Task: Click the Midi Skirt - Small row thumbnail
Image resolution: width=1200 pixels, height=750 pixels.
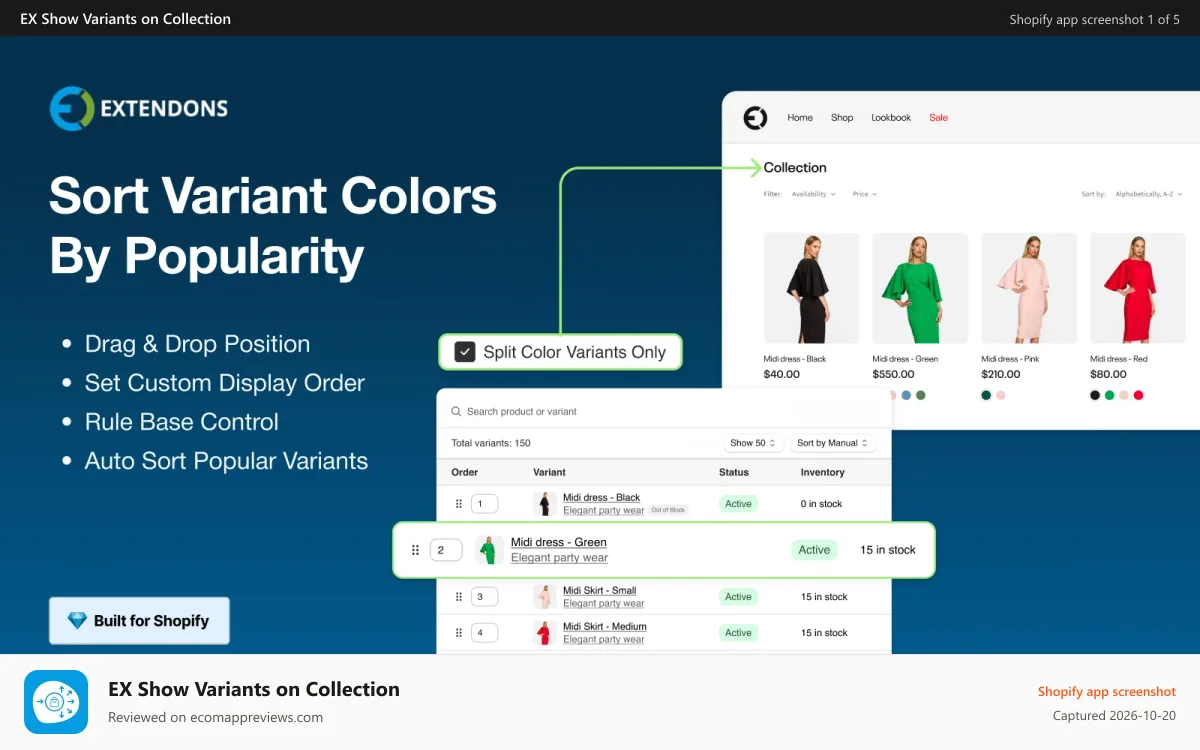Action: point(545,597)
